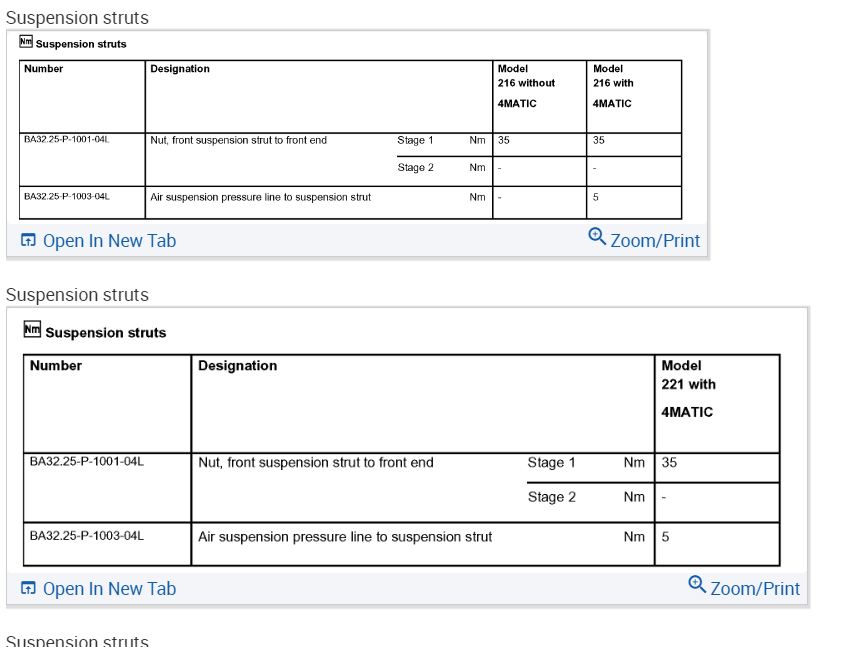852x647 pixels.
Task: Click the magnifier icon under the Model 216 table
Action: 597,236
